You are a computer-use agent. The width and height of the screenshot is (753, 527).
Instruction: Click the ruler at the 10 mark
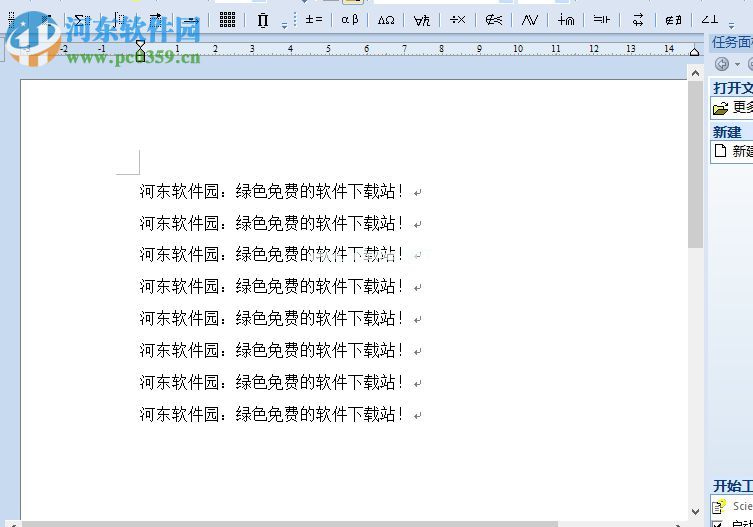click(518, 49)
